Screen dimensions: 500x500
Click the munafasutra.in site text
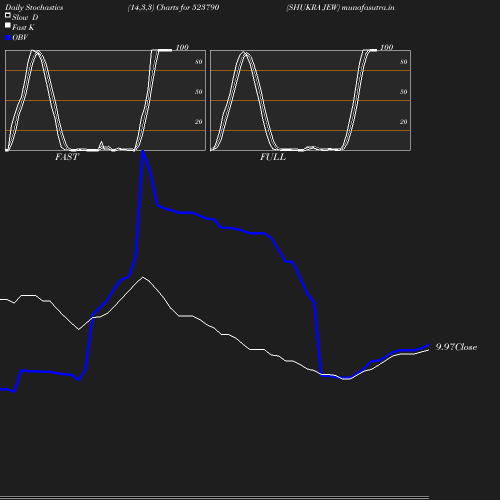(368, 7)
